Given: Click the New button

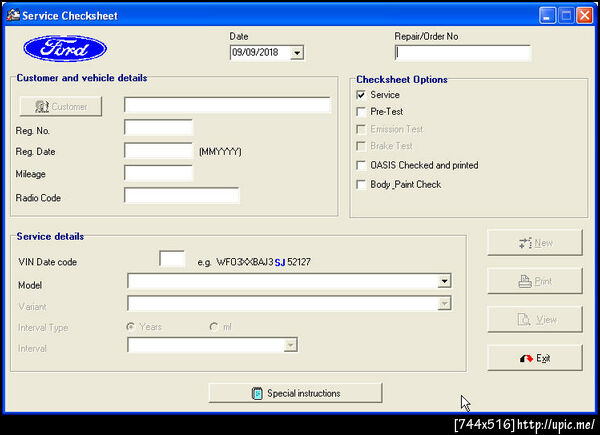Looking at the screenshot, I should [x=535, y=243].
